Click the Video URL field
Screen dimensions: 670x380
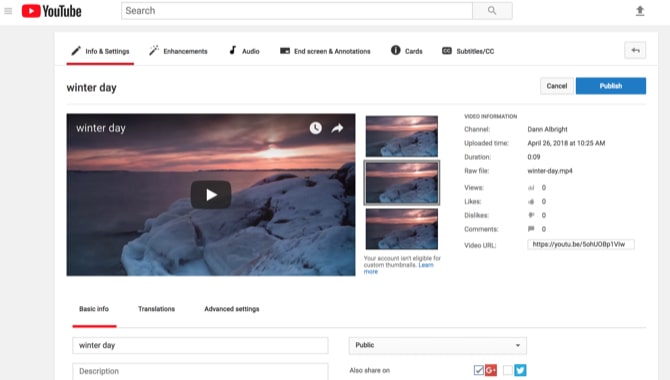click(581, 244)
